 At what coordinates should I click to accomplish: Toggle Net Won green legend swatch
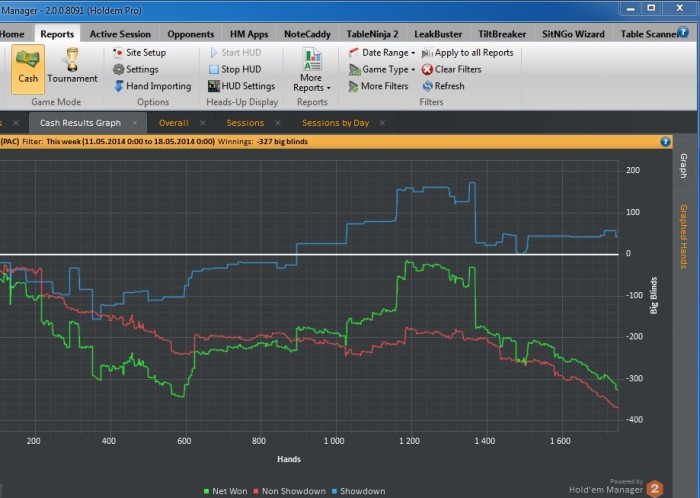206,491
